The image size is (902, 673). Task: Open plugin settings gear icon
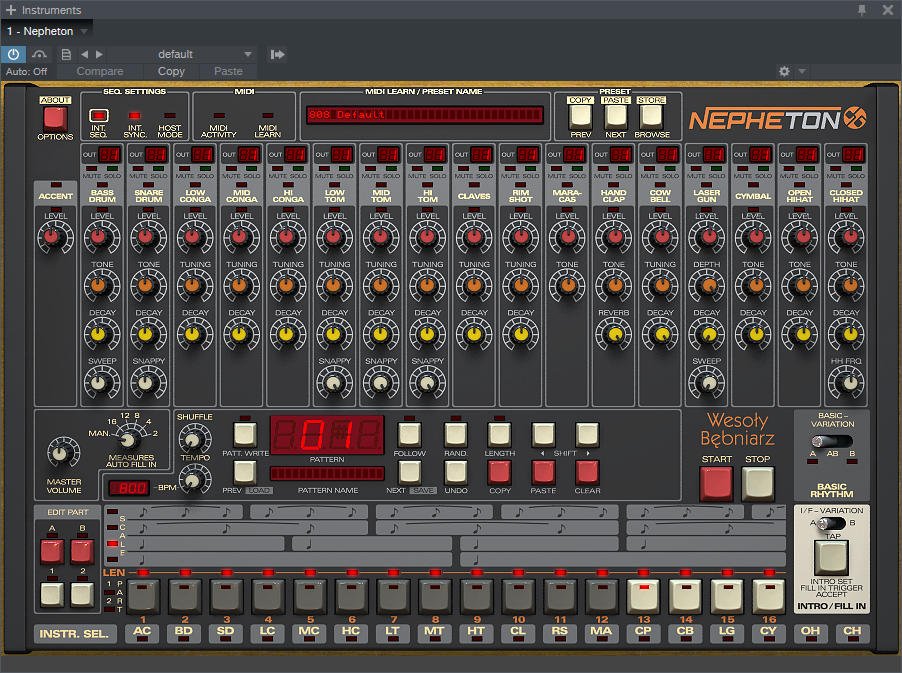(784, 71)
